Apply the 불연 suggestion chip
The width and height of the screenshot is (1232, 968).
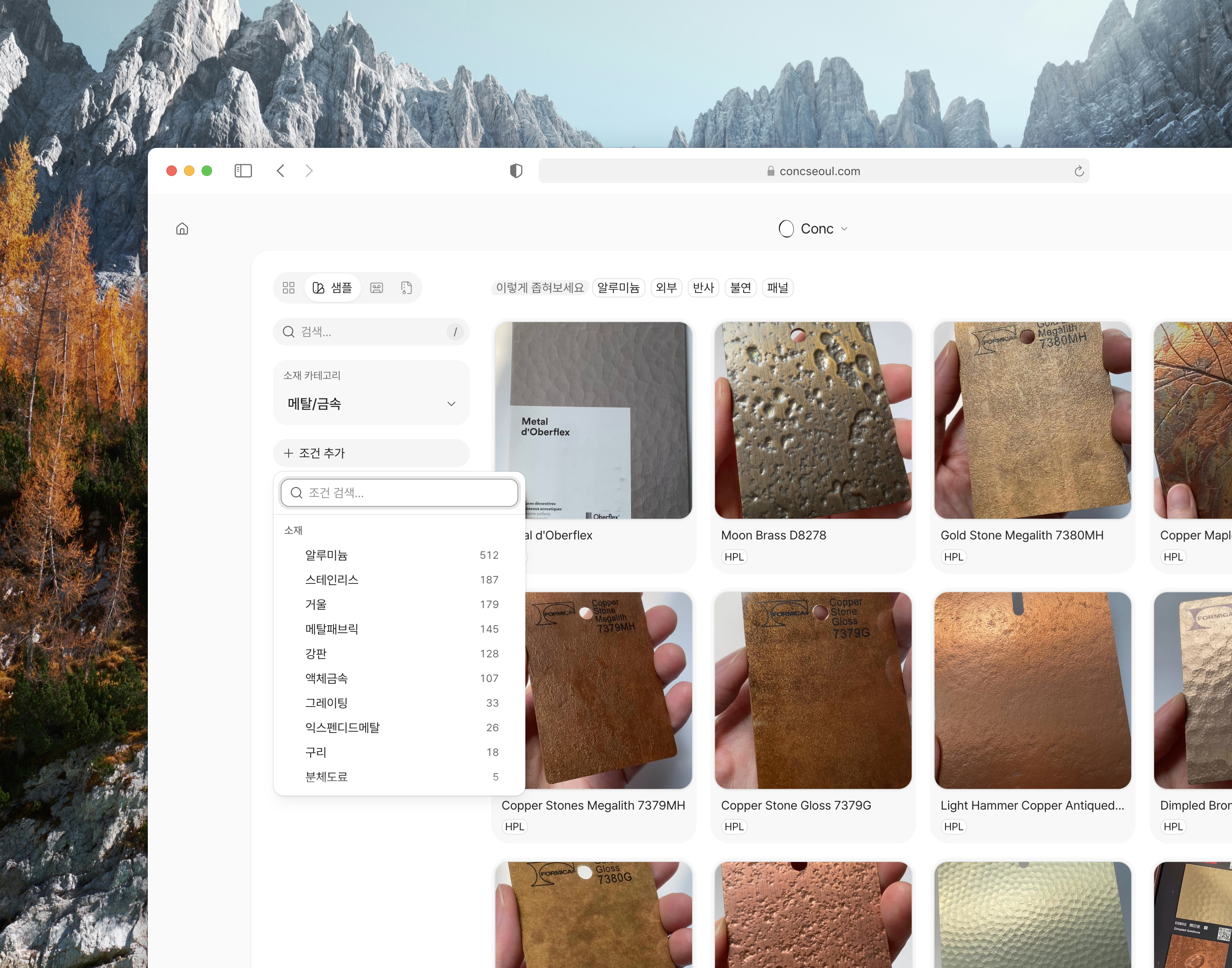[740, 288]
